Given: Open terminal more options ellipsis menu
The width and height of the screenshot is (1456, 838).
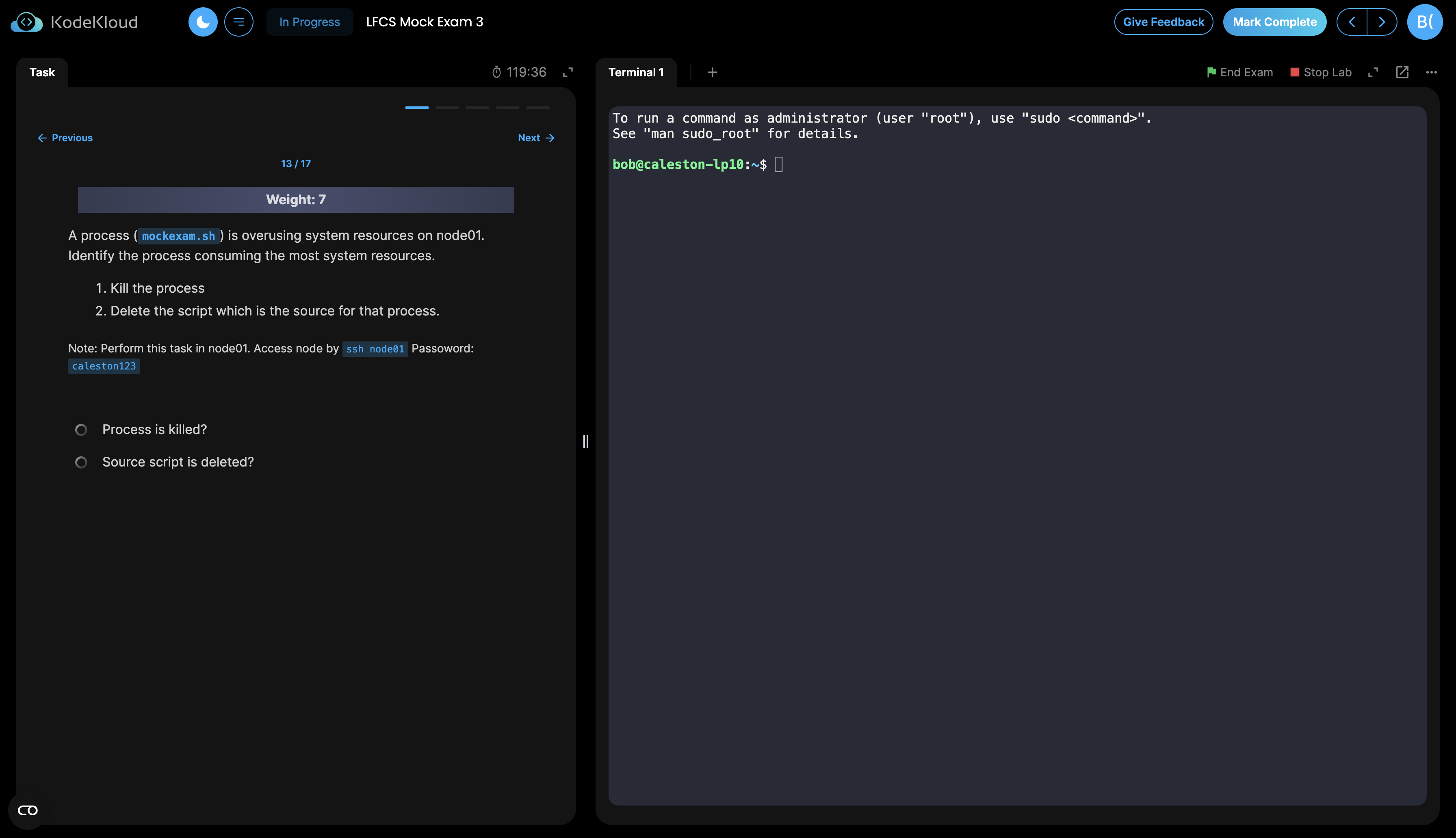Looking at the screenshot, I should tap(1431, 72).
